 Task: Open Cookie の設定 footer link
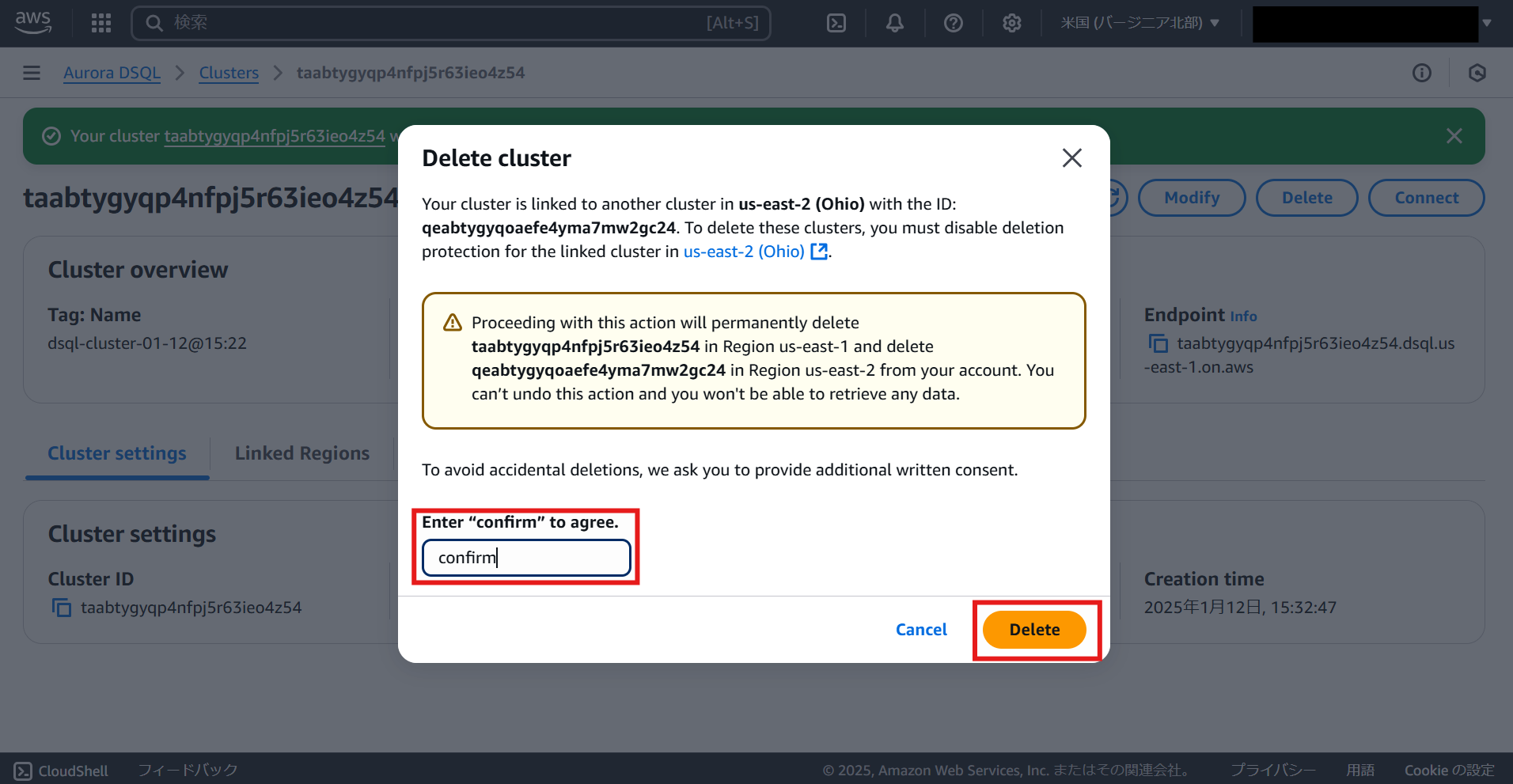click(x=1450, y=770)
